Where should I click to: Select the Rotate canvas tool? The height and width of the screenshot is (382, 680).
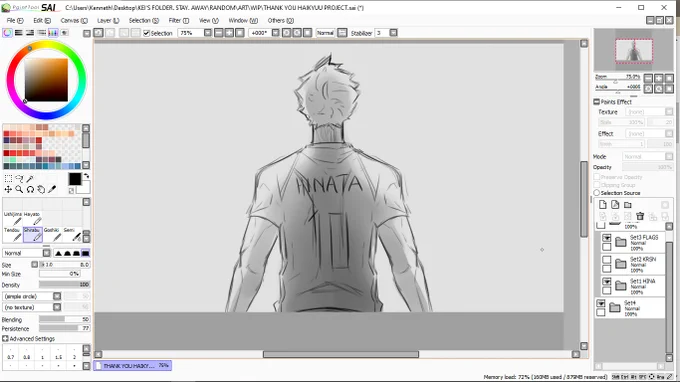[x=30, y=189]
